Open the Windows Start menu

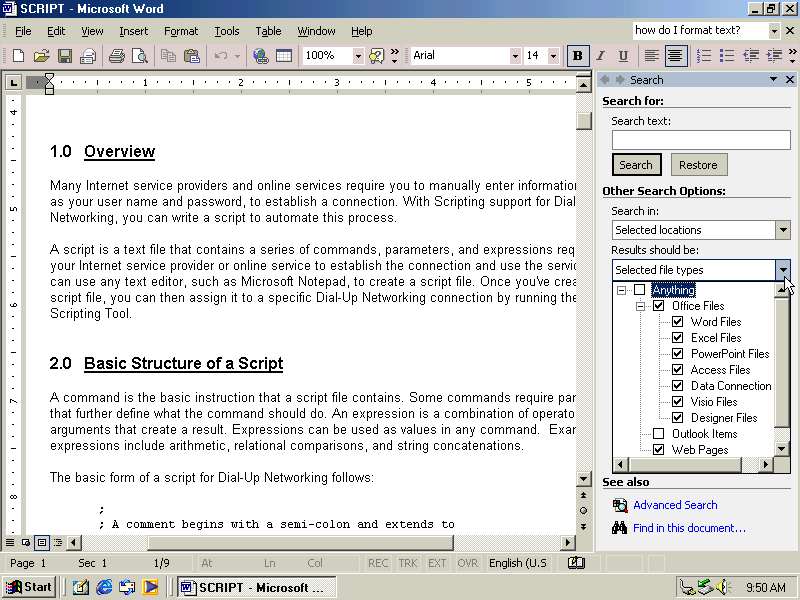coord(30,587)
